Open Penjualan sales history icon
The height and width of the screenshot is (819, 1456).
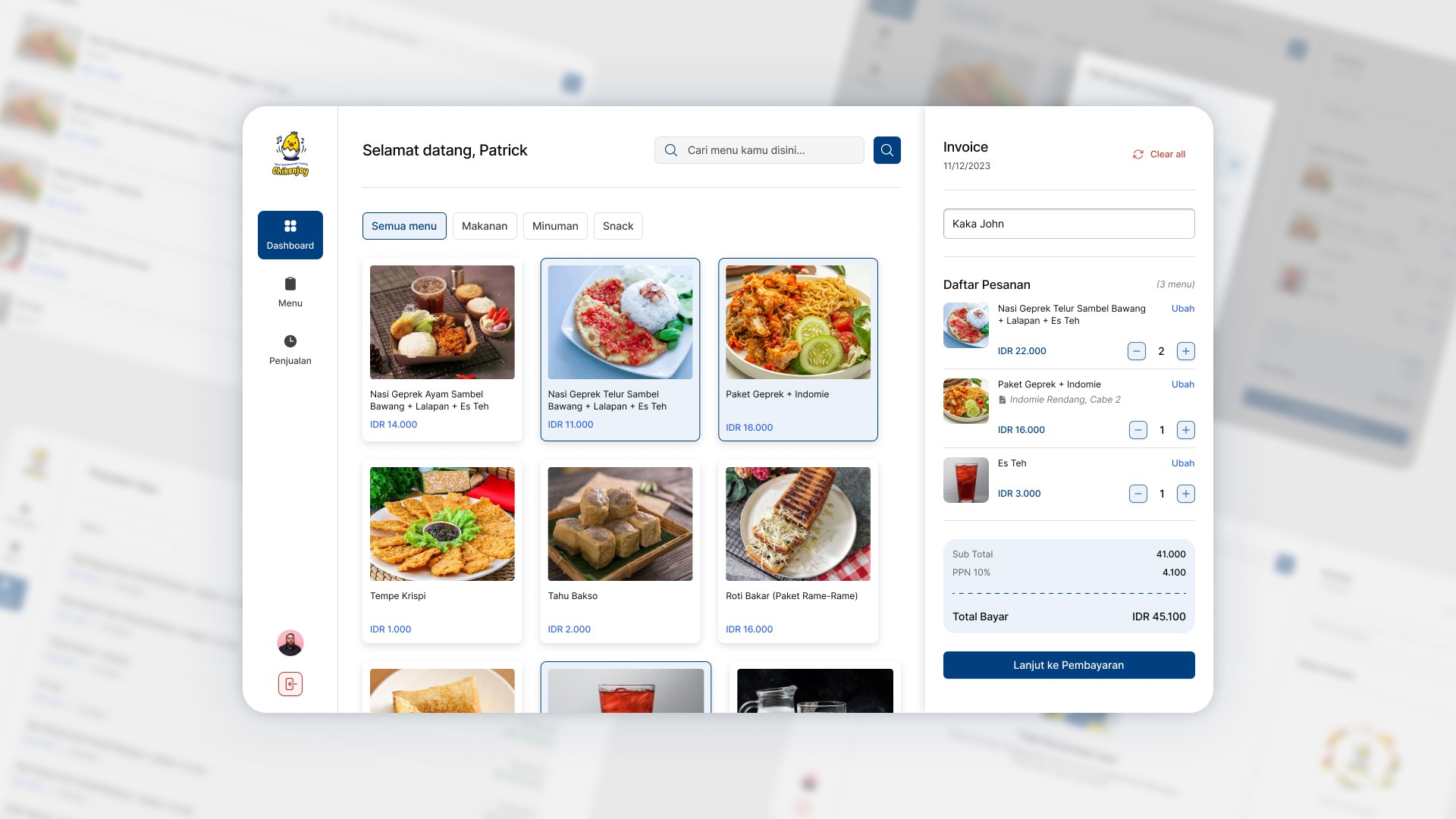pos(290,342)
